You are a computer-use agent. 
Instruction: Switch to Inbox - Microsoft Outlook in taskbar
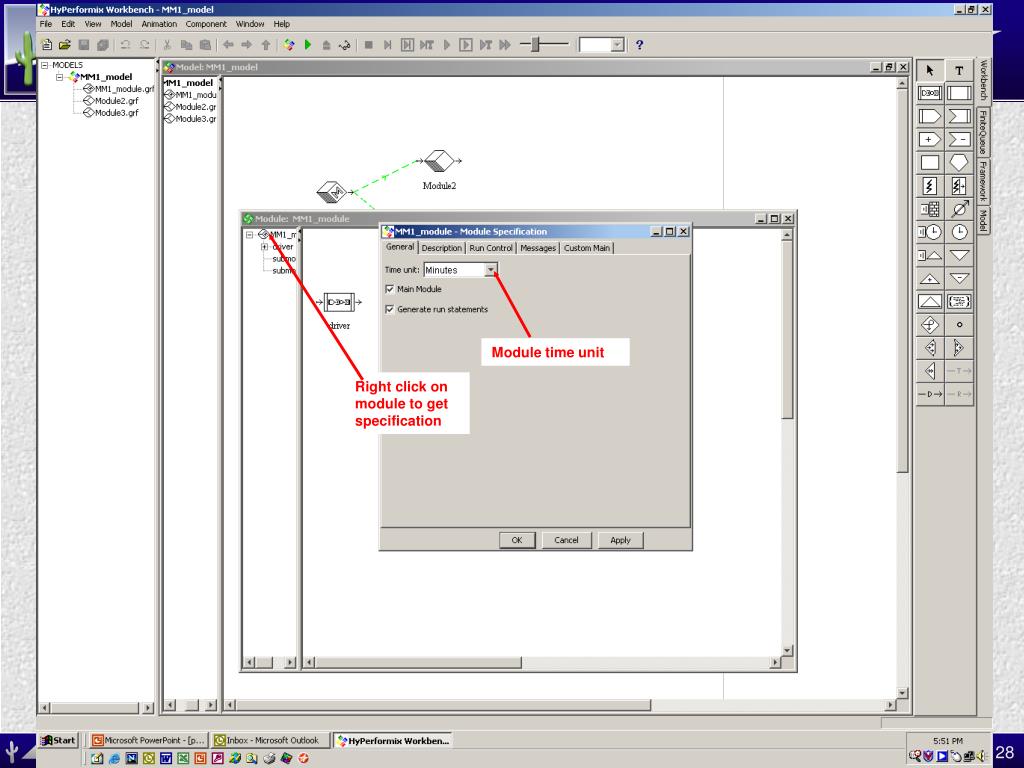click(x=268, y=741)
